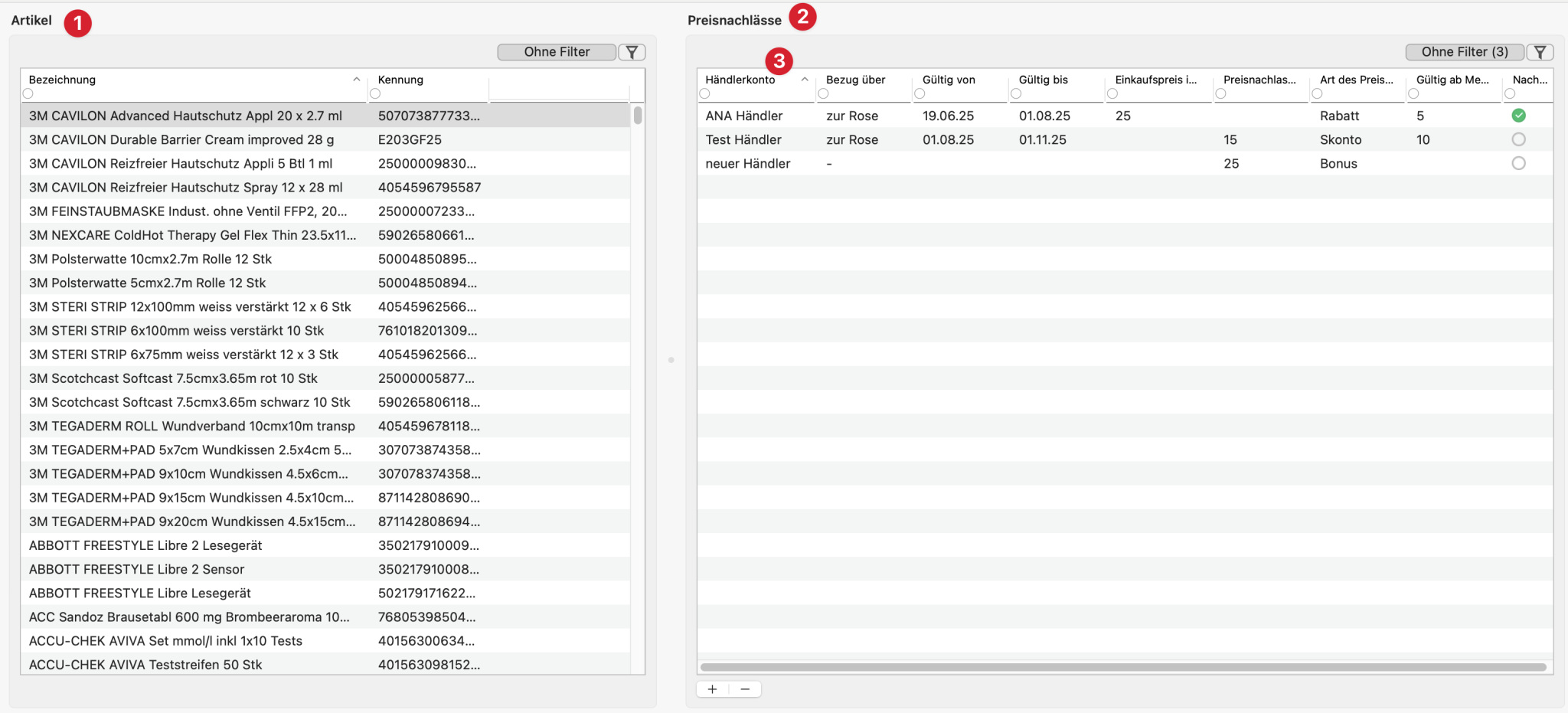Image resolution: width=1568 pixels, height=713 pixels.
Task: Click the search icon under Gültig ab Menge column
Action: [1413, 93]
